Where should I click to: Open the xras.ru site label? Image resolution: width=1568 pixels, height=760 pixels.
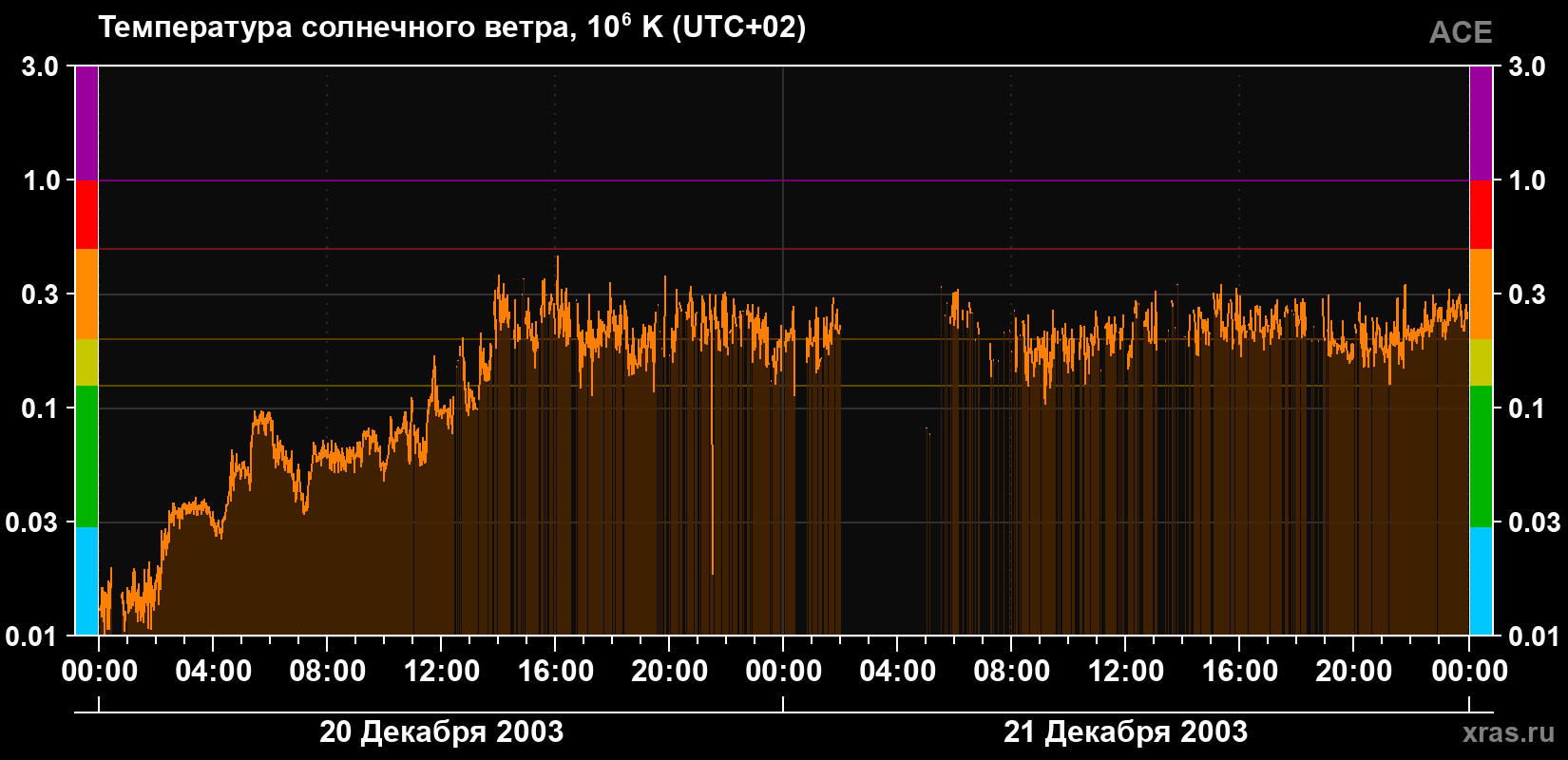[1509, 732]
